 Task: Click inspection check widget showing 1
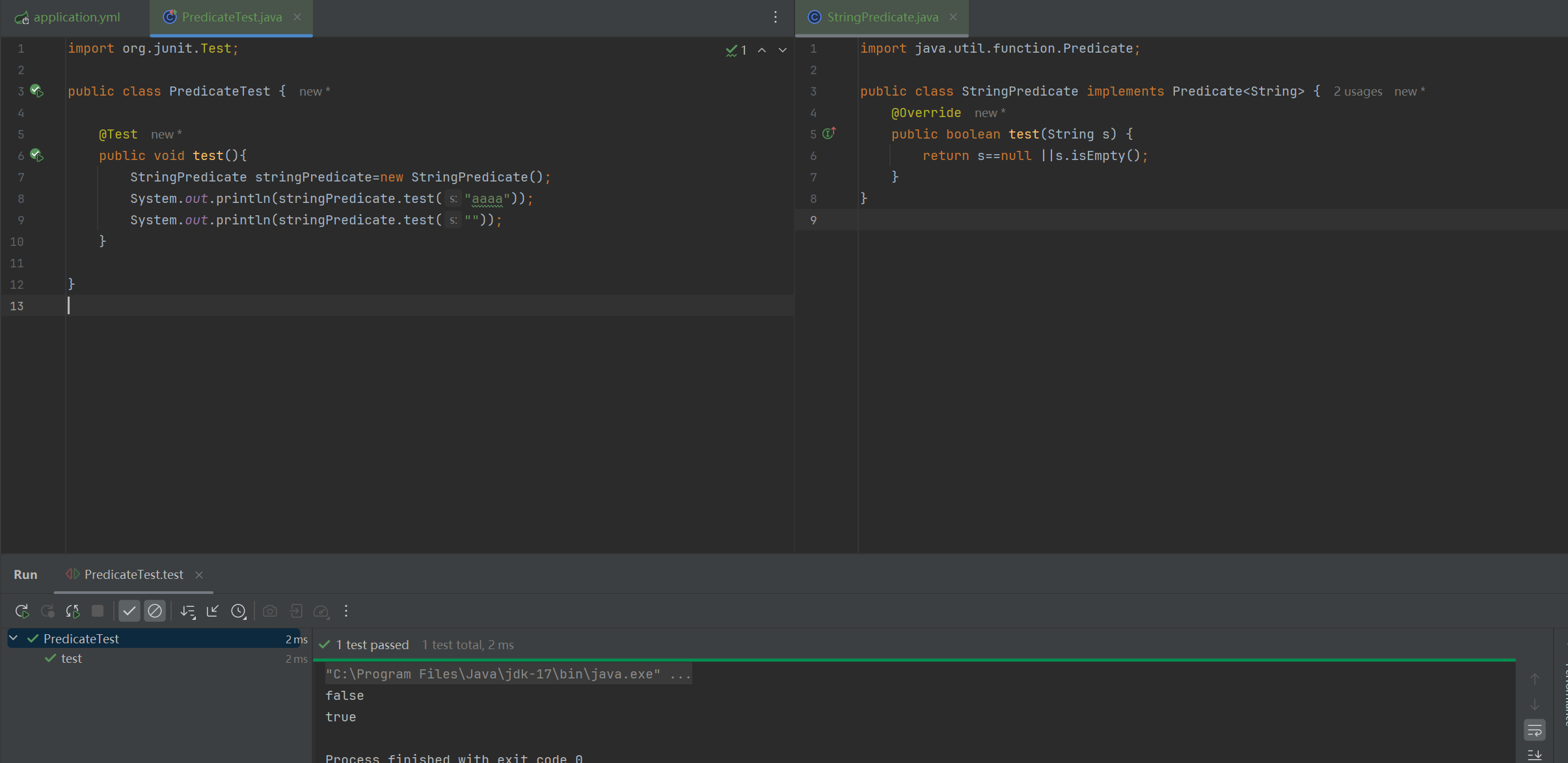736,50
